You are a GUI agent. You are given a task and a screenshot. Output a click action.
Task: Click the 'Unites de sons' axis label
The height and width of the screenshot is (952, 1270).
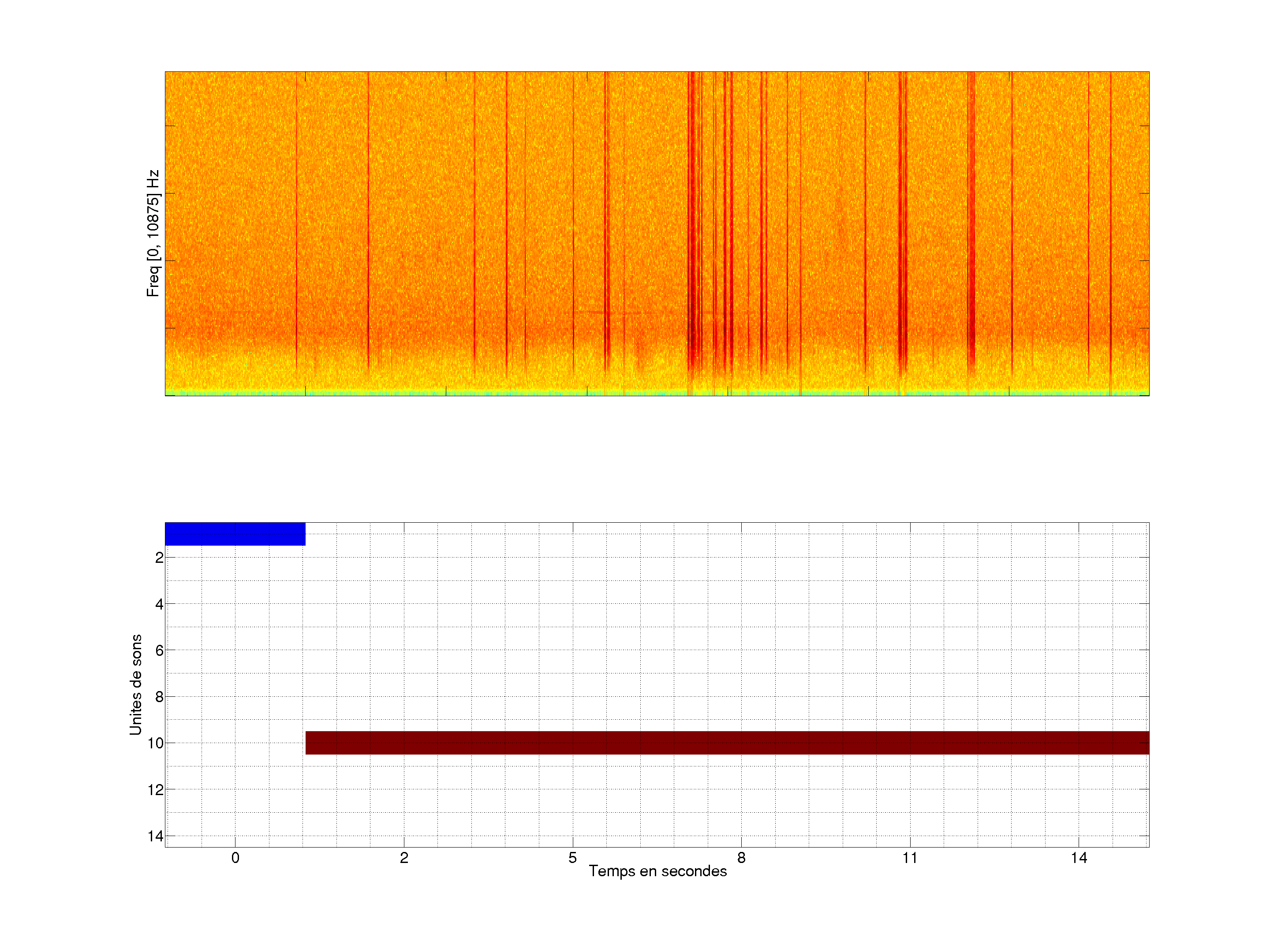[135, 684]
